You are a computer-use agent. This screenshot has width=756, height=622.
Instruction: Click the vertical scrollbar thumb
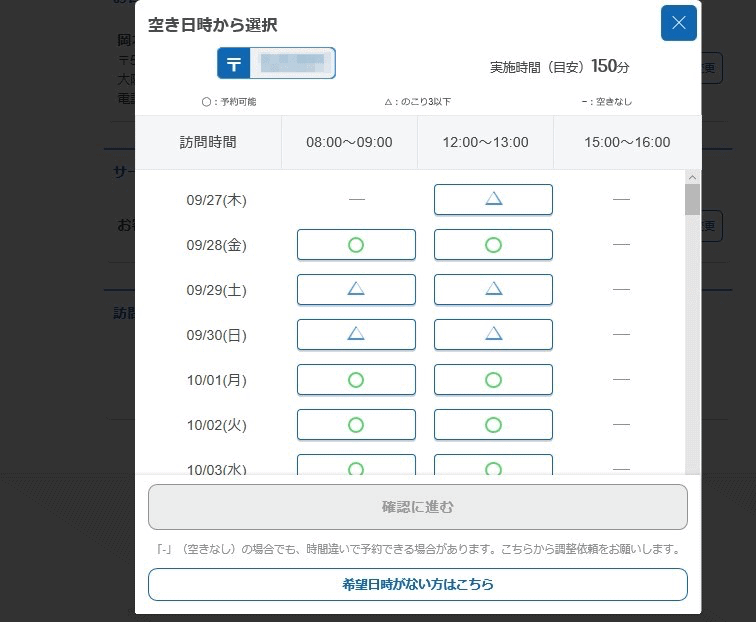coord(692,200)
